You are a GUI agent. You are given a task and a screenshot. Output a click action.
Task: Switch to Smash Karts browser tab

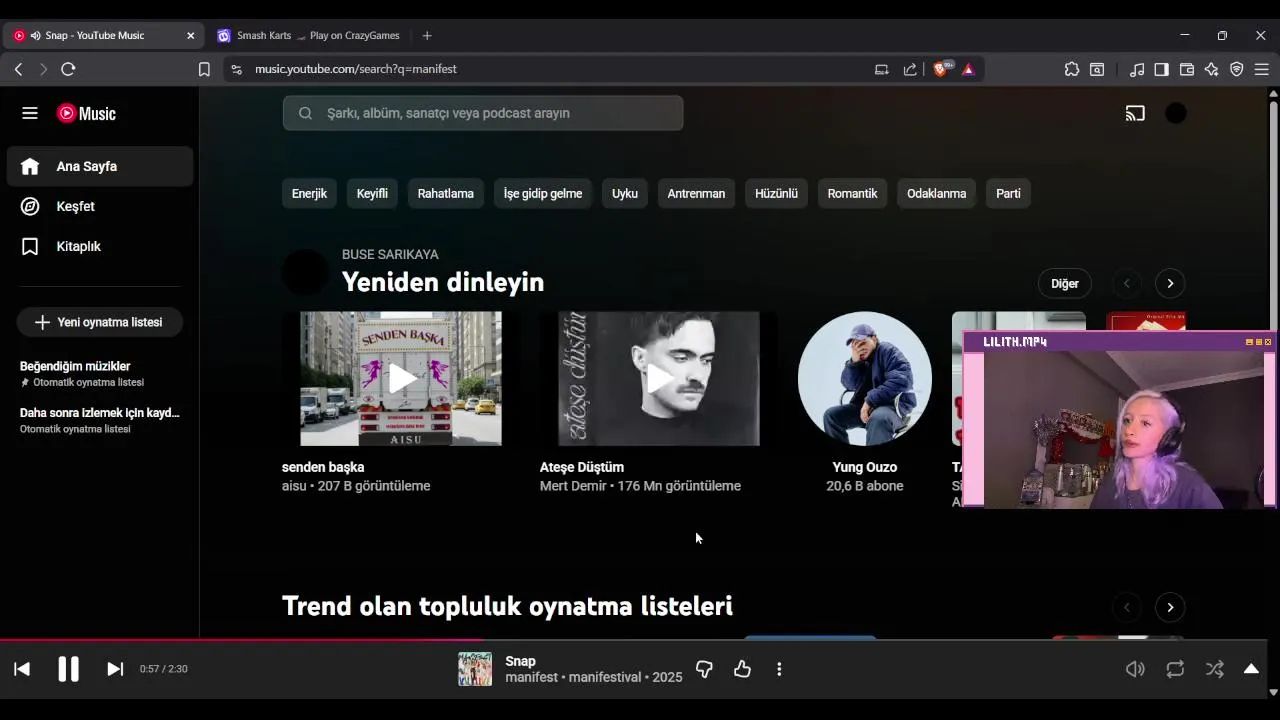pyautogui.click(x=307, y=35)
